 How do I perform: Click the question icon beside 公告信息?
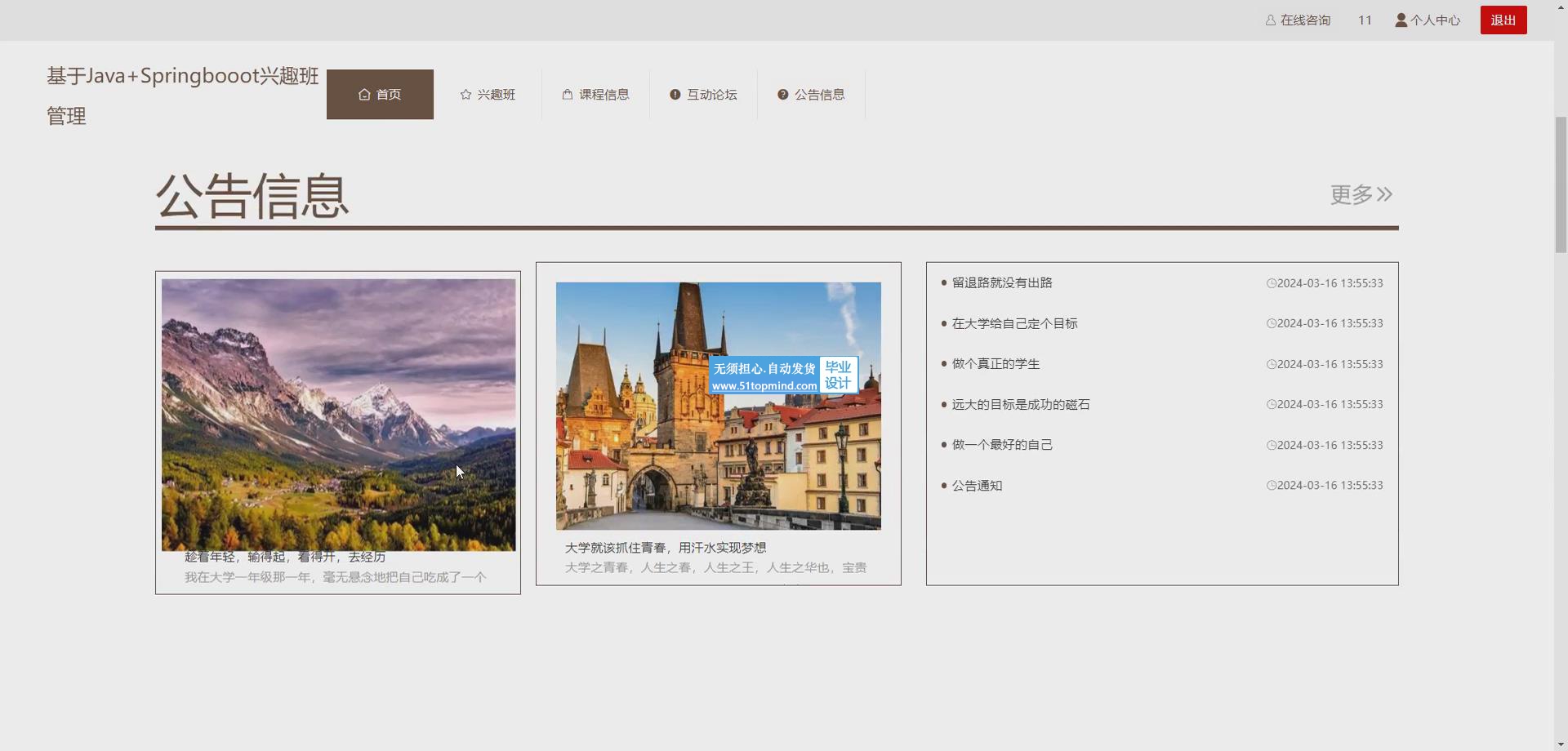pyautogui.click(x=783, y=95)
